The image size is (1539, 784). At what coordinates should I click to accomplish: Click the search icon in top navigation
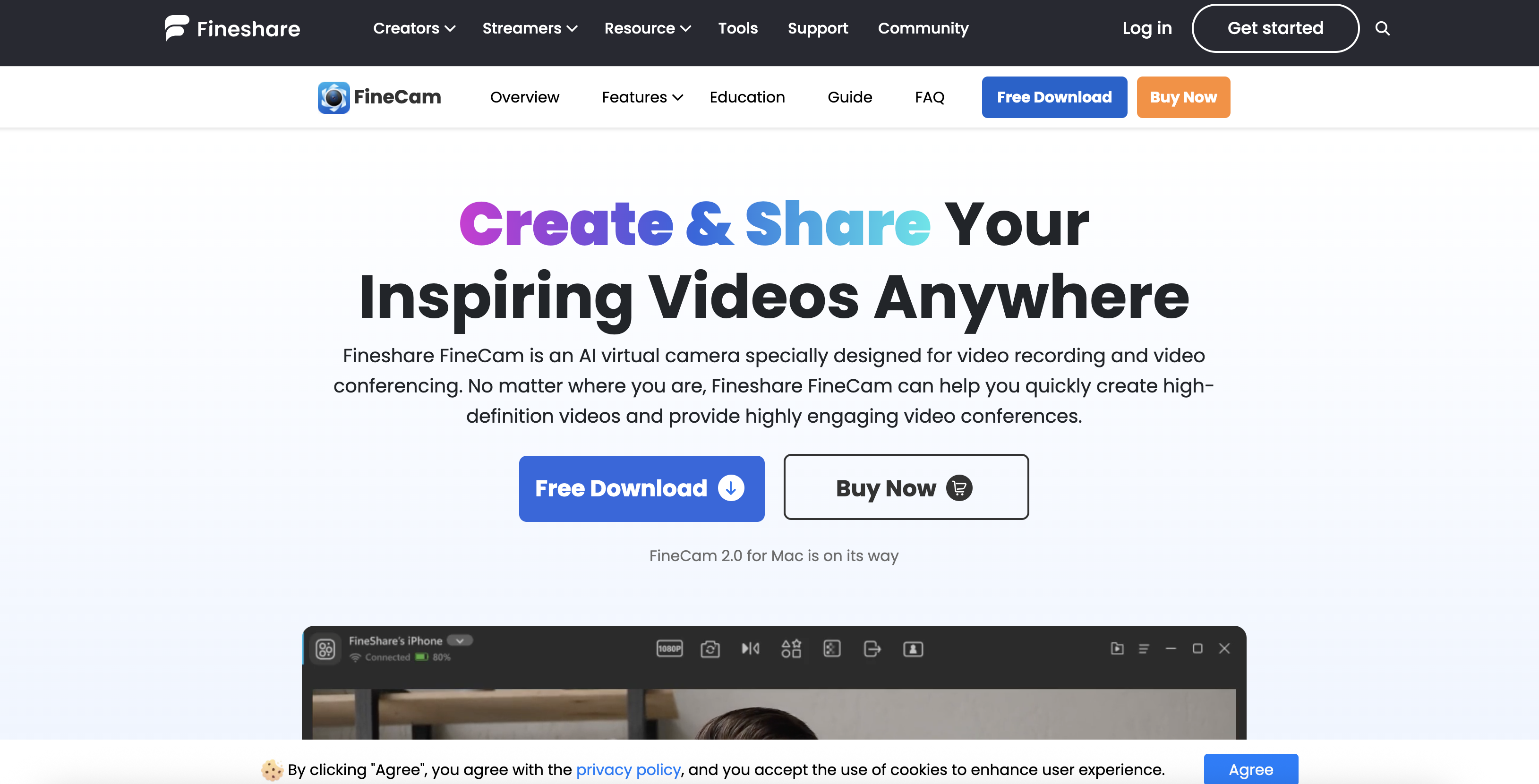[1383, 27]
